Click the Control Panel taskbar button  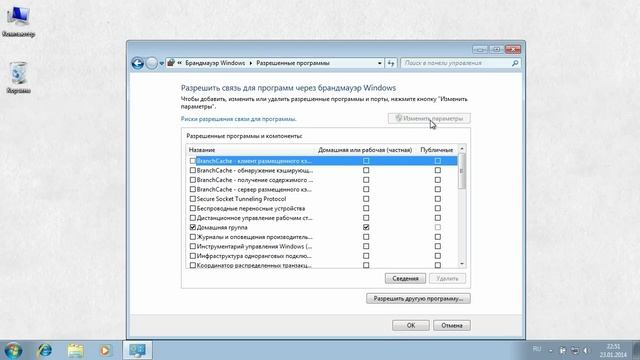click(x=137, y=350)
